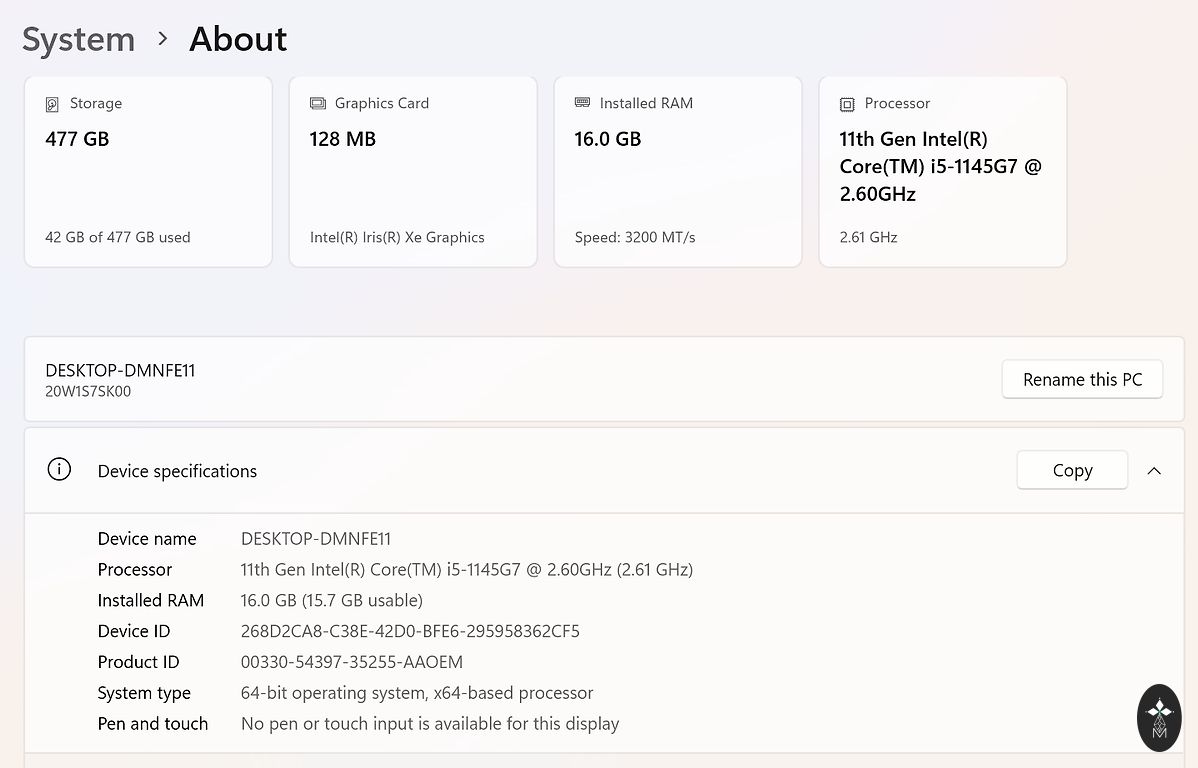Open the Processor card showing i5-1145G7
The width and height of the screenshot is (1198, 768).
(x=942, y=172)
